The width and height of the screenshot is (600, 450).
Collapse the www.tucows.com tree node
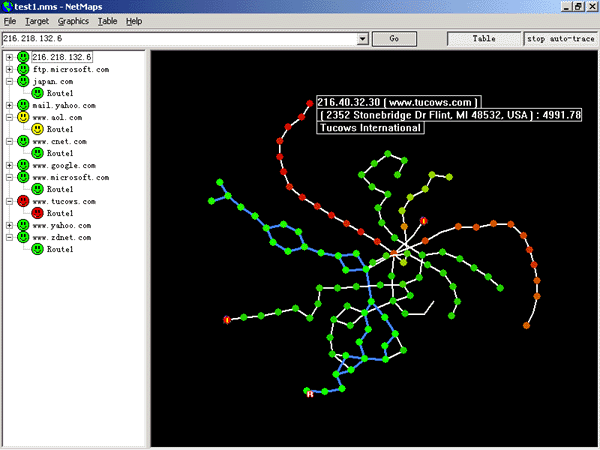click(x=9, y=201)
